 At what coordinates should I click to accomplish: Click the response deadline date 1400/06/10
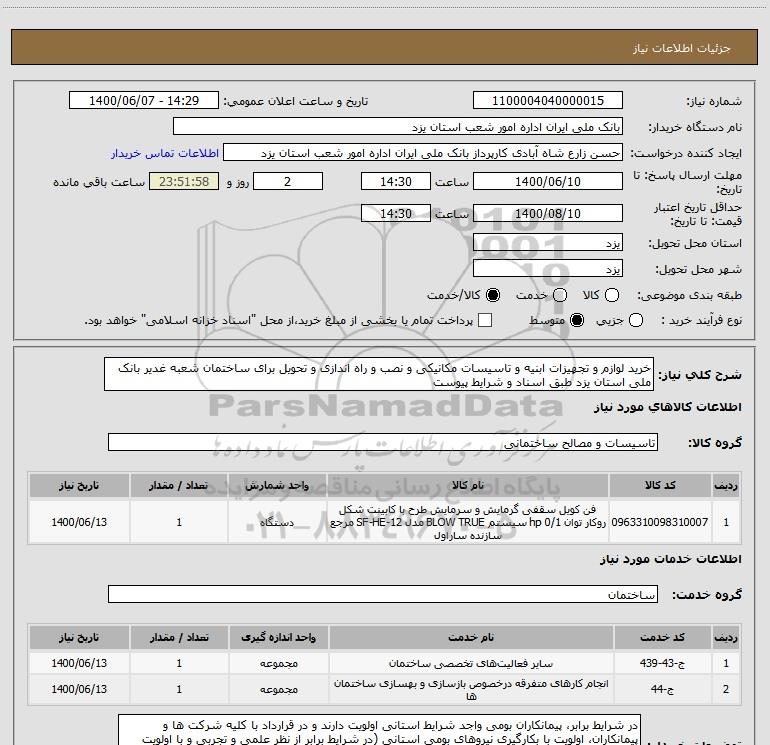pos(548,181)
